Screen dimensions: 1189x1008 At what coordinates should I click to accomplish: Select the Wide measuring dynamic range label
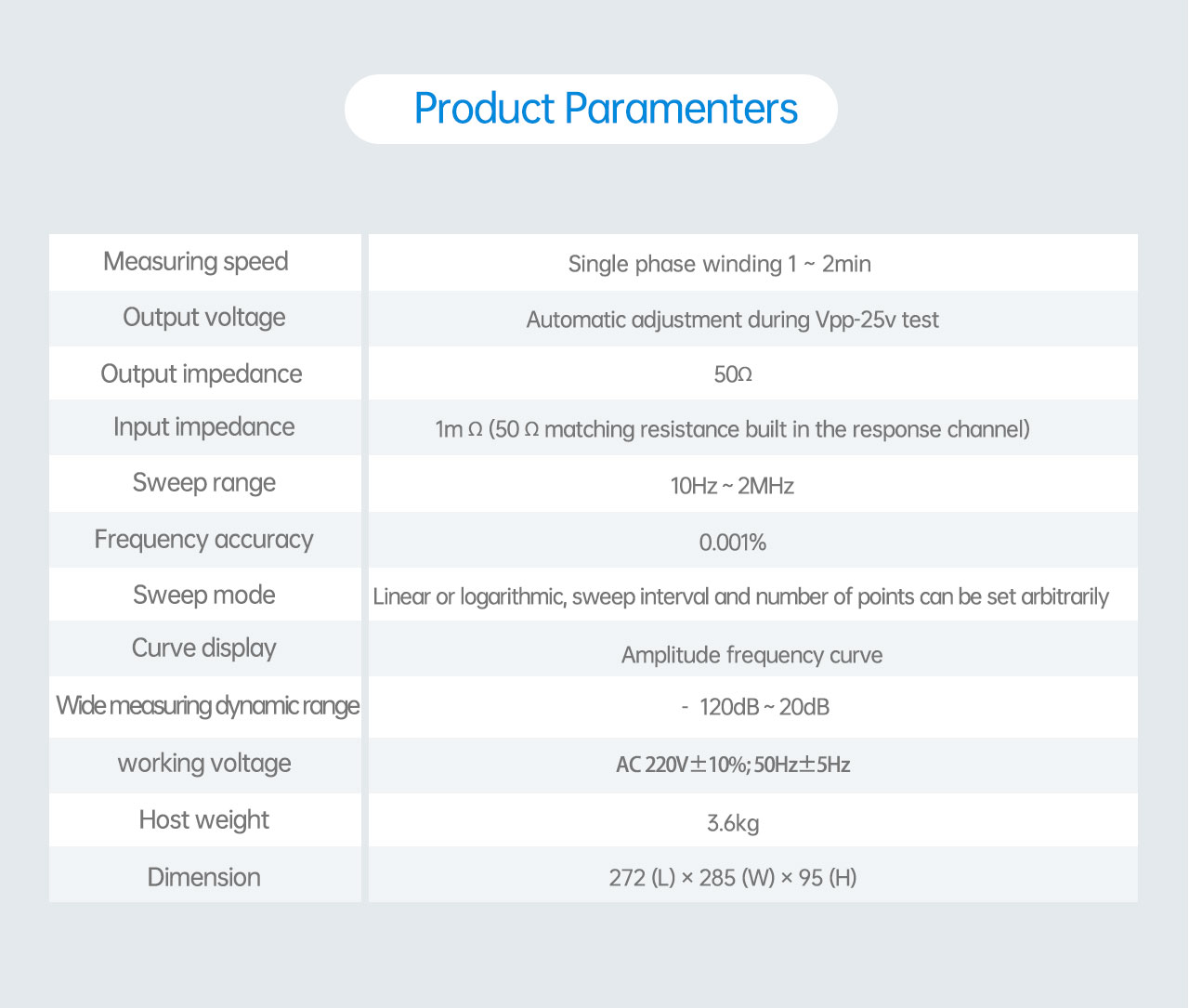tap(207, 706)
